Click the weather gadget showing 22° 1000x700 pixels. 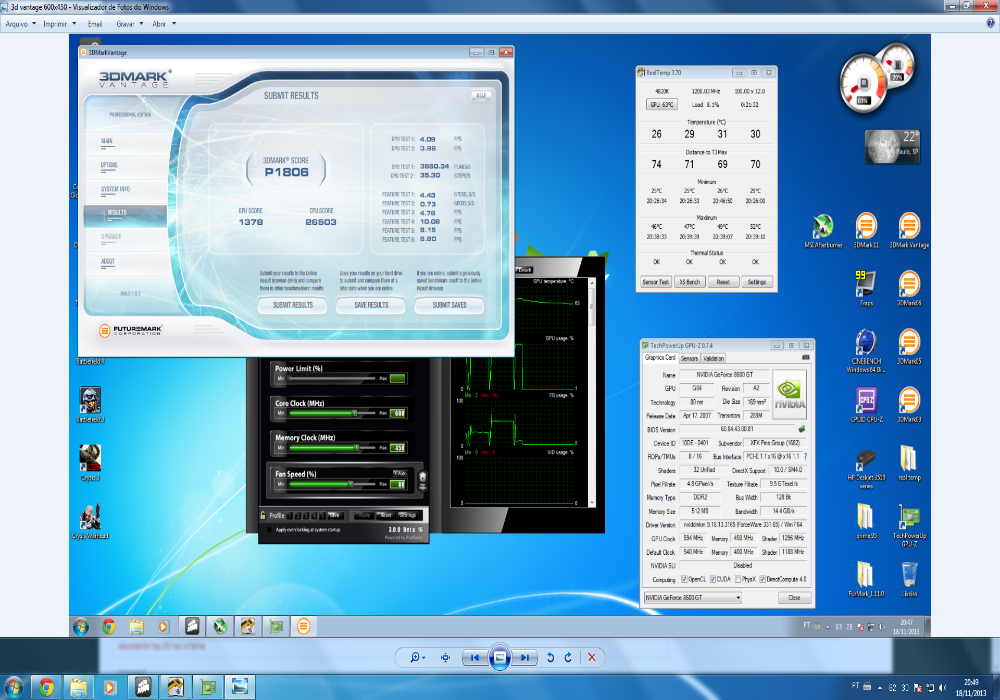[x=892, y=146]
